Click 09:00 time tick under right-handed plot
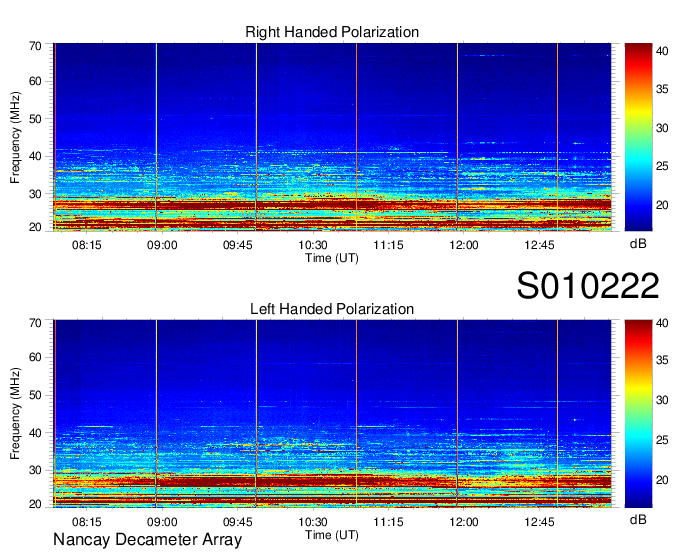680x552 pixels. point(162,245)
